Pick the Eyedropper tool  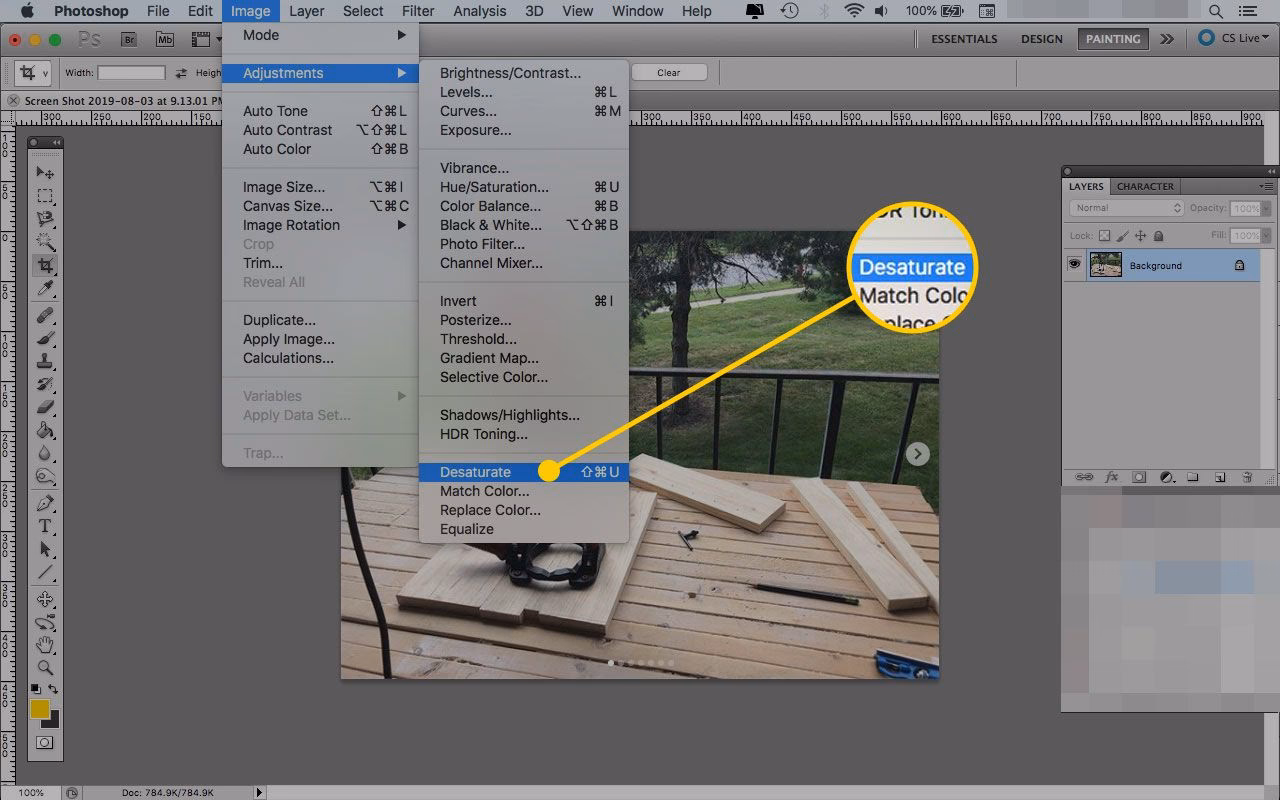46,289
